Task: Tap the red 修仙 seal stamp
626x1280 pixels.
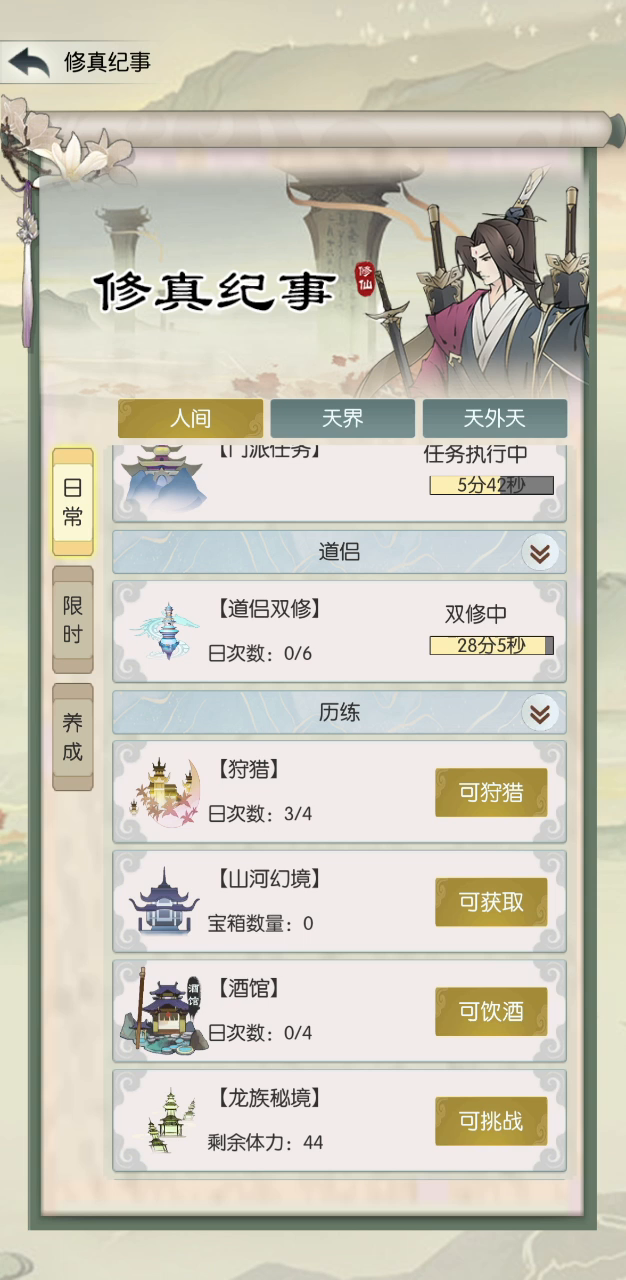Action: pyautogui.click(x=364, y=278)
